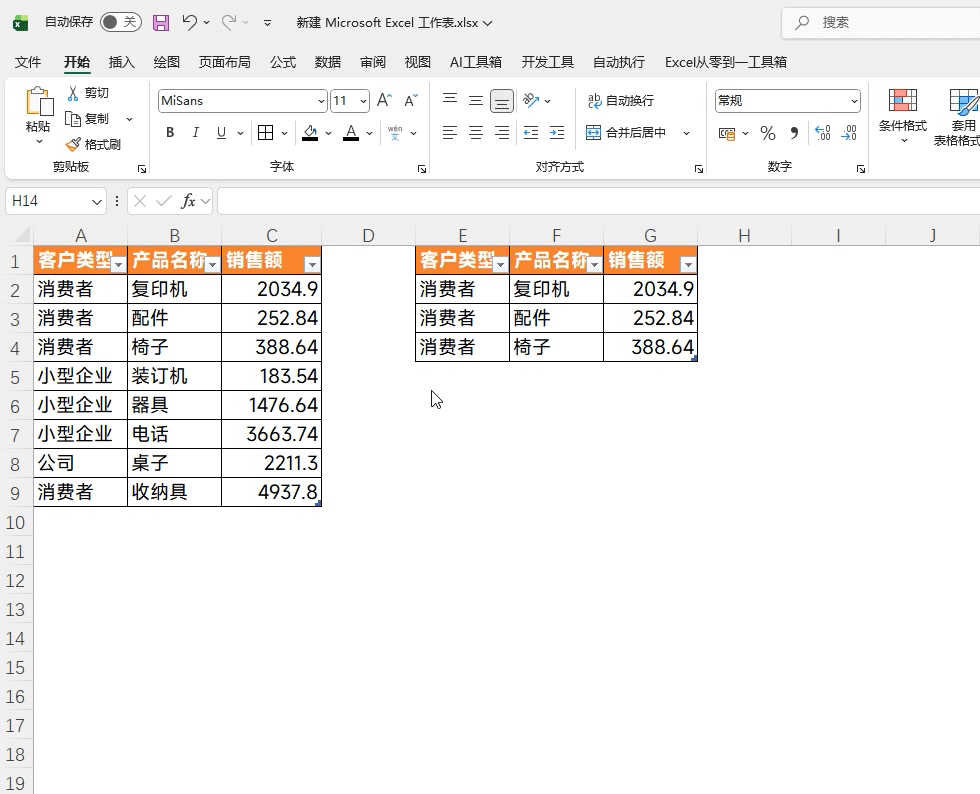Click the middle align icon
The height and width of the screenshot is (794, 980).
point(476,100)
